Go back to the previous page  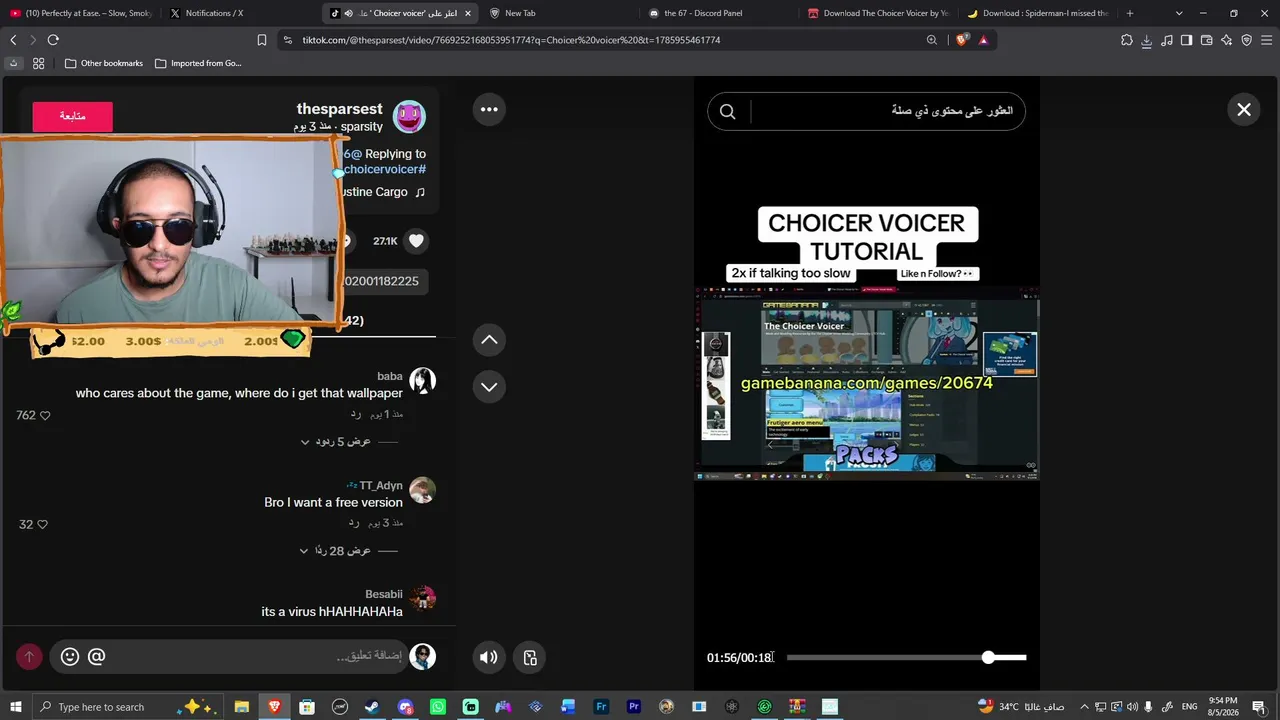click(13, 40)
